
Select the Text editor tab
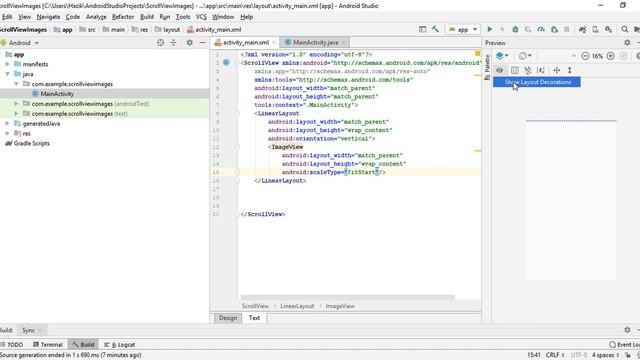[254, 318]
